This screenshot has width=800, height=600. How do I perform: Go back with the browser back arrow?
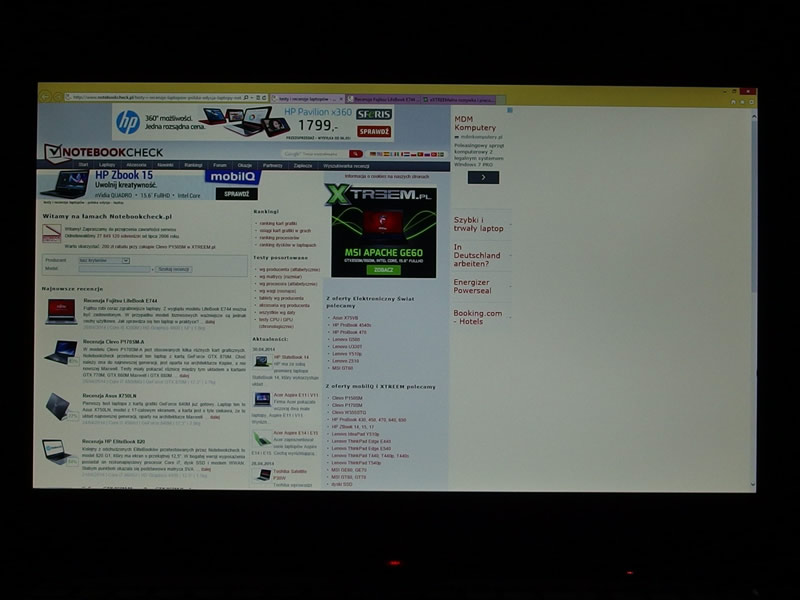pyautogui.click(x=45, y=96)
